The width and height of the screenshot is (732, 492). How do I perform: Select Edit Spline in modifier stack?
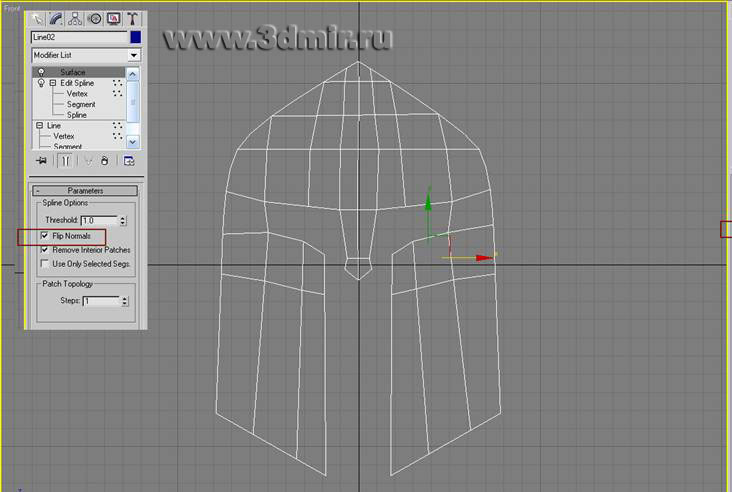coord(77,83)
